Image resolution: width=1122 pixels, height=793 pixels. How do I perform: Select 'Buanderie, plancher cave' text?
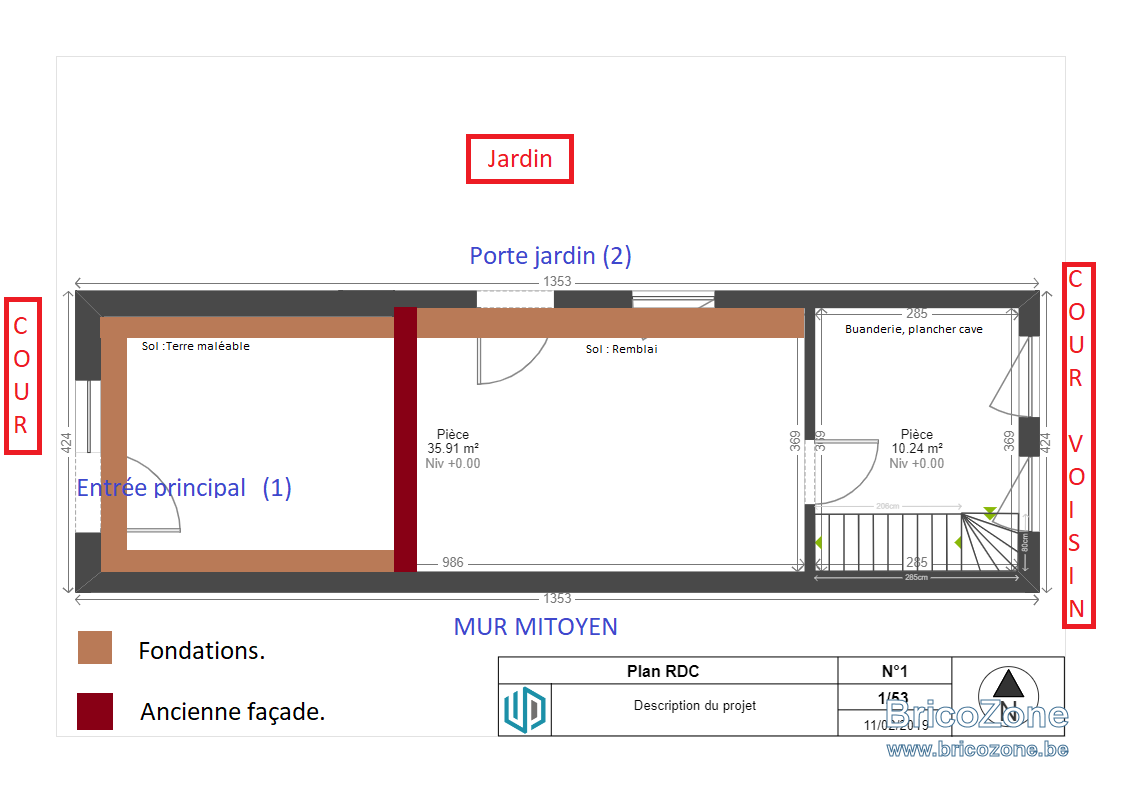914,329
